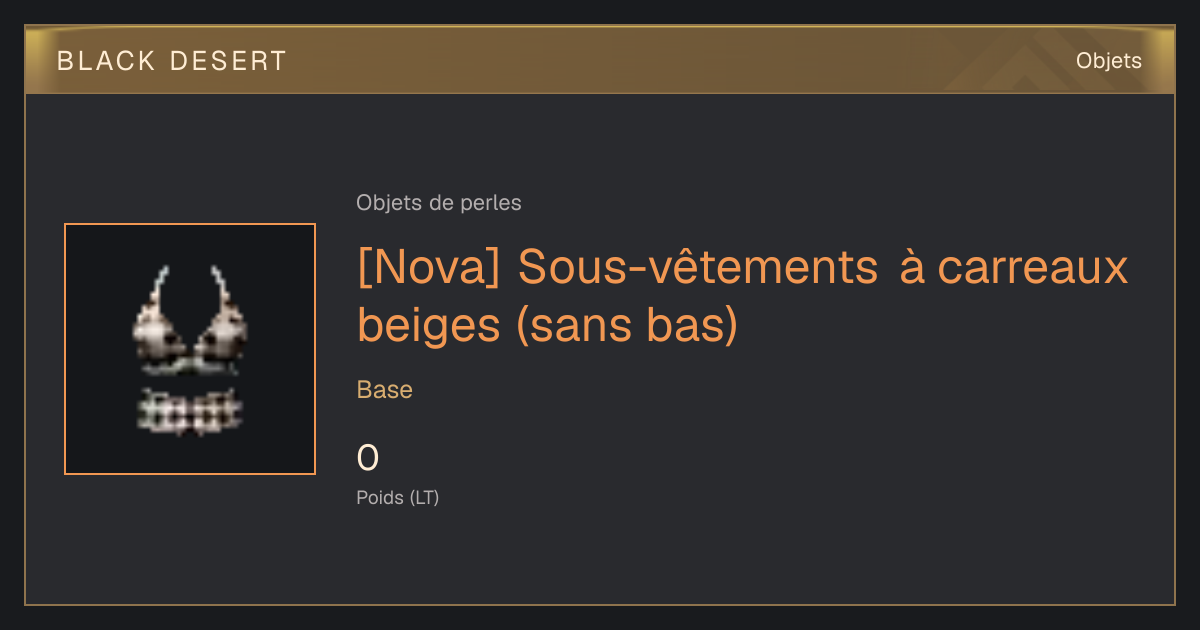Click the BLACK DESERT header title
Viewport: 1200px width, 630px height.
click(x=172, y=61)
